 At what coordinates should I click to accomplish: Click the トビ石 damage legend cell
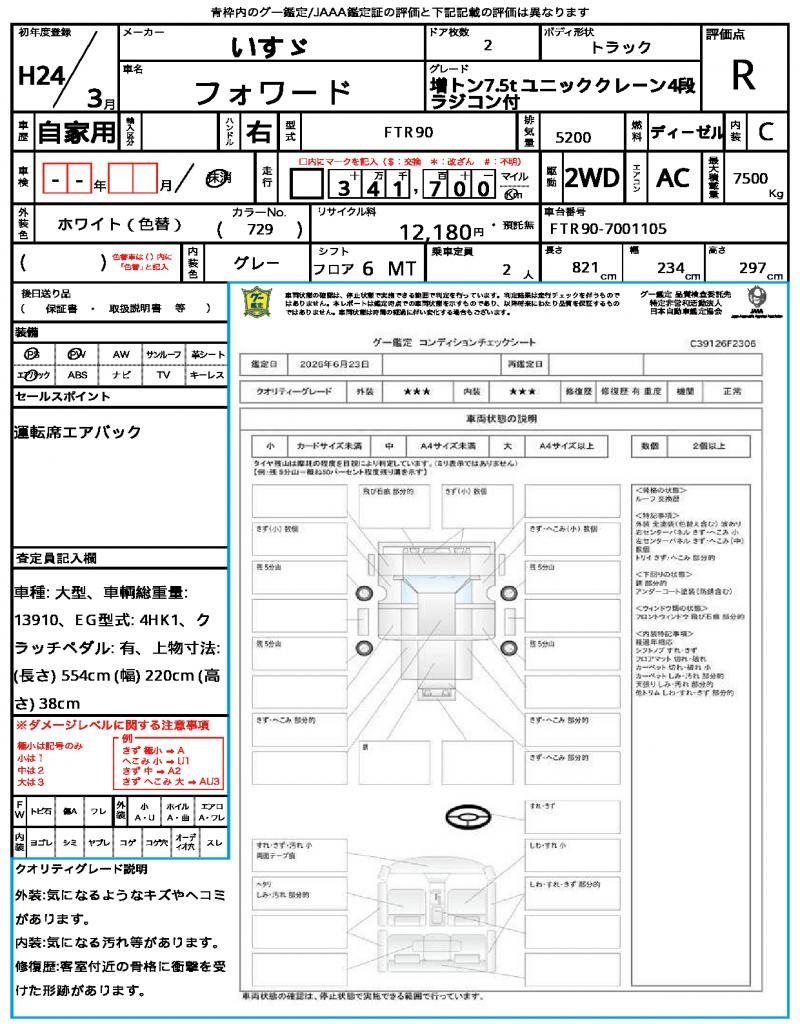pyautogui.click(x=41, y=811)
